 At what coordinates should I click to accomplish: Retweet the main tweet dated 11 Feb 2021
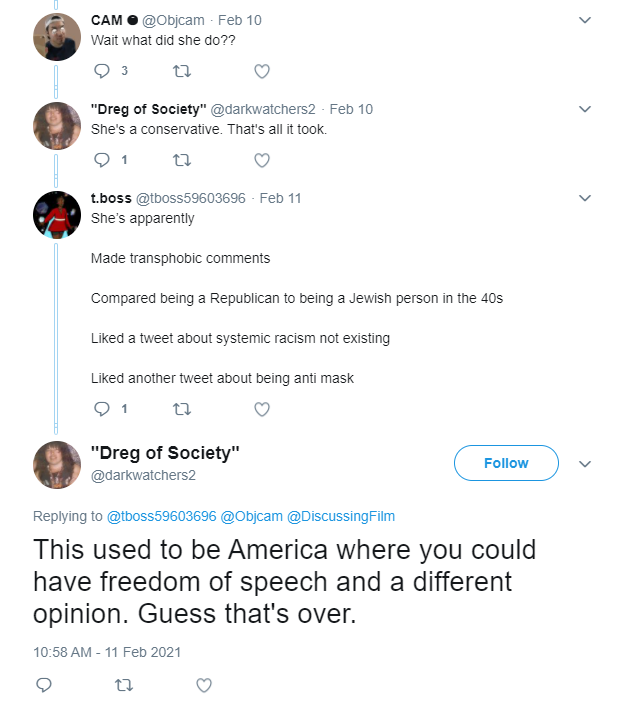pyautogui.click(x=124, y=685)
